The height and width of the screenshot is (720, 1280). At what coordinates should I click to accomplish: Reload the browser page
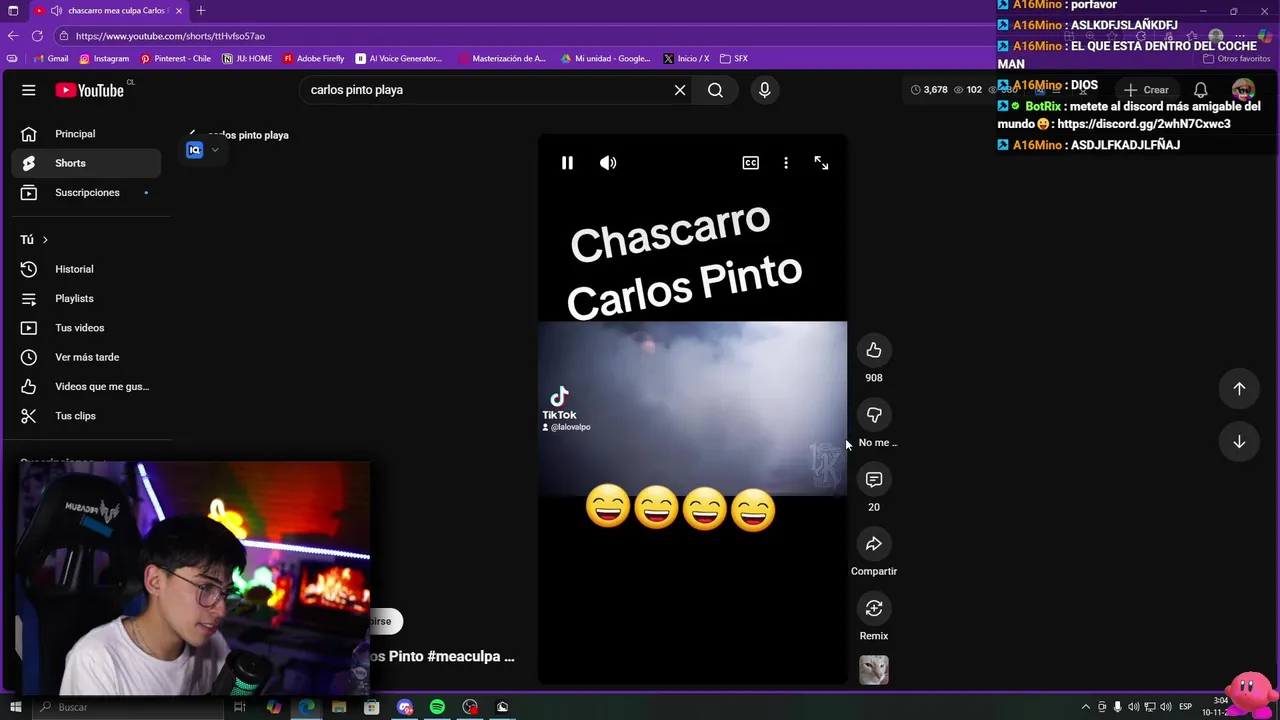tap(38, 36)
